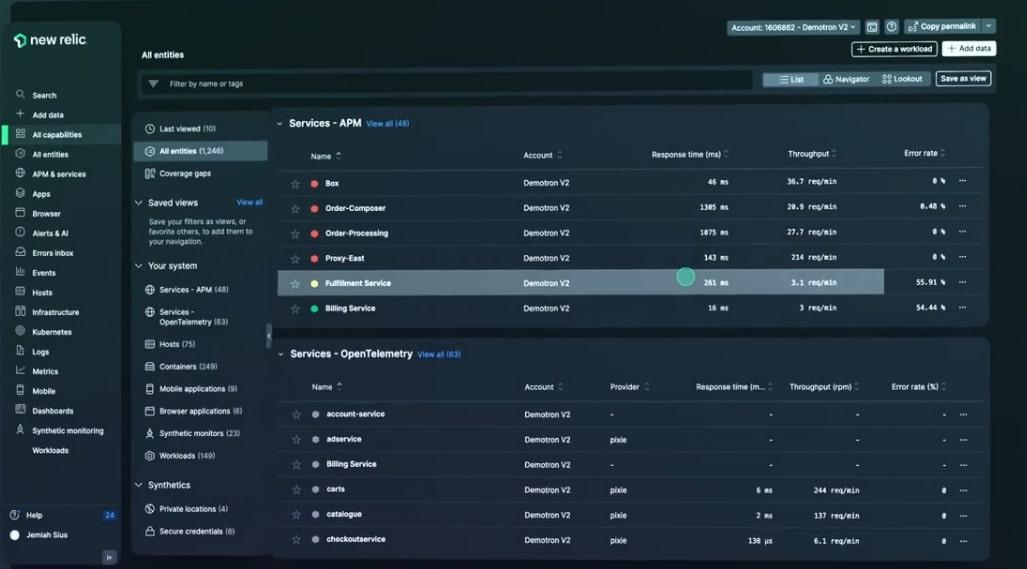The image size is (1027, 569).
Task: Star the Proxy-East service
Action: [295, 259]
